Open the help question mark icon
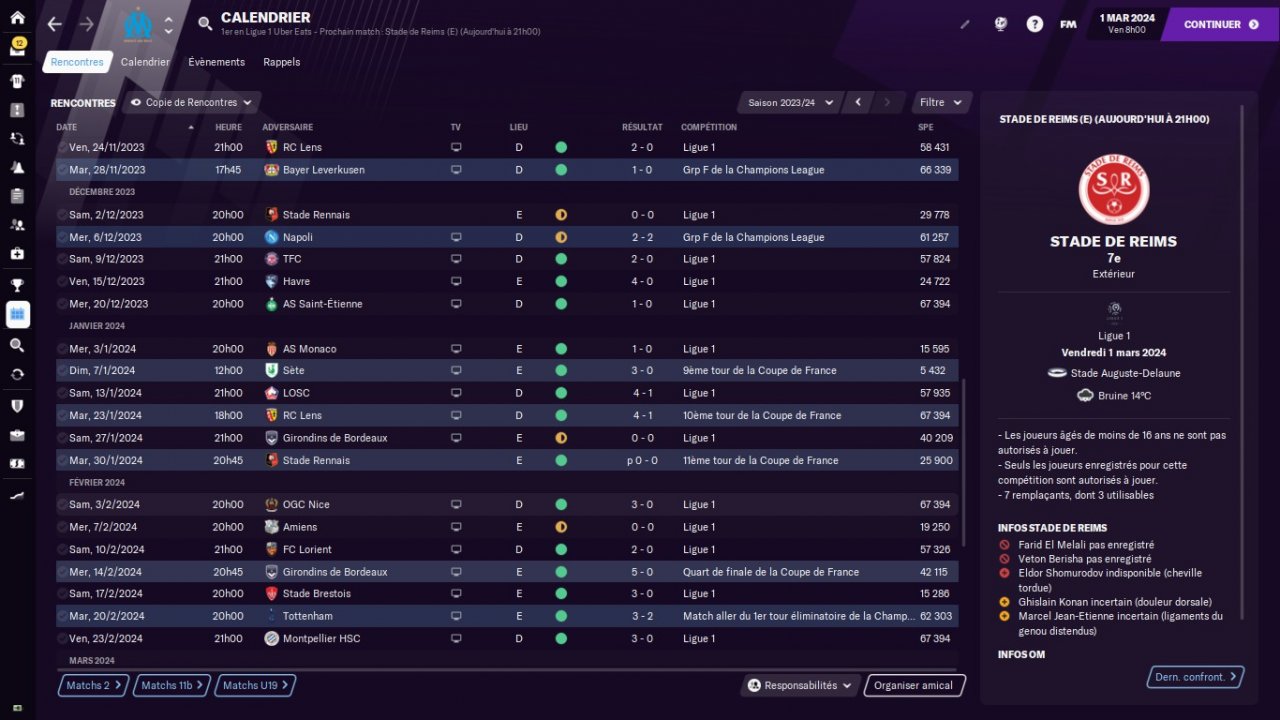 pyautogui.click(x=1035, y=24)
